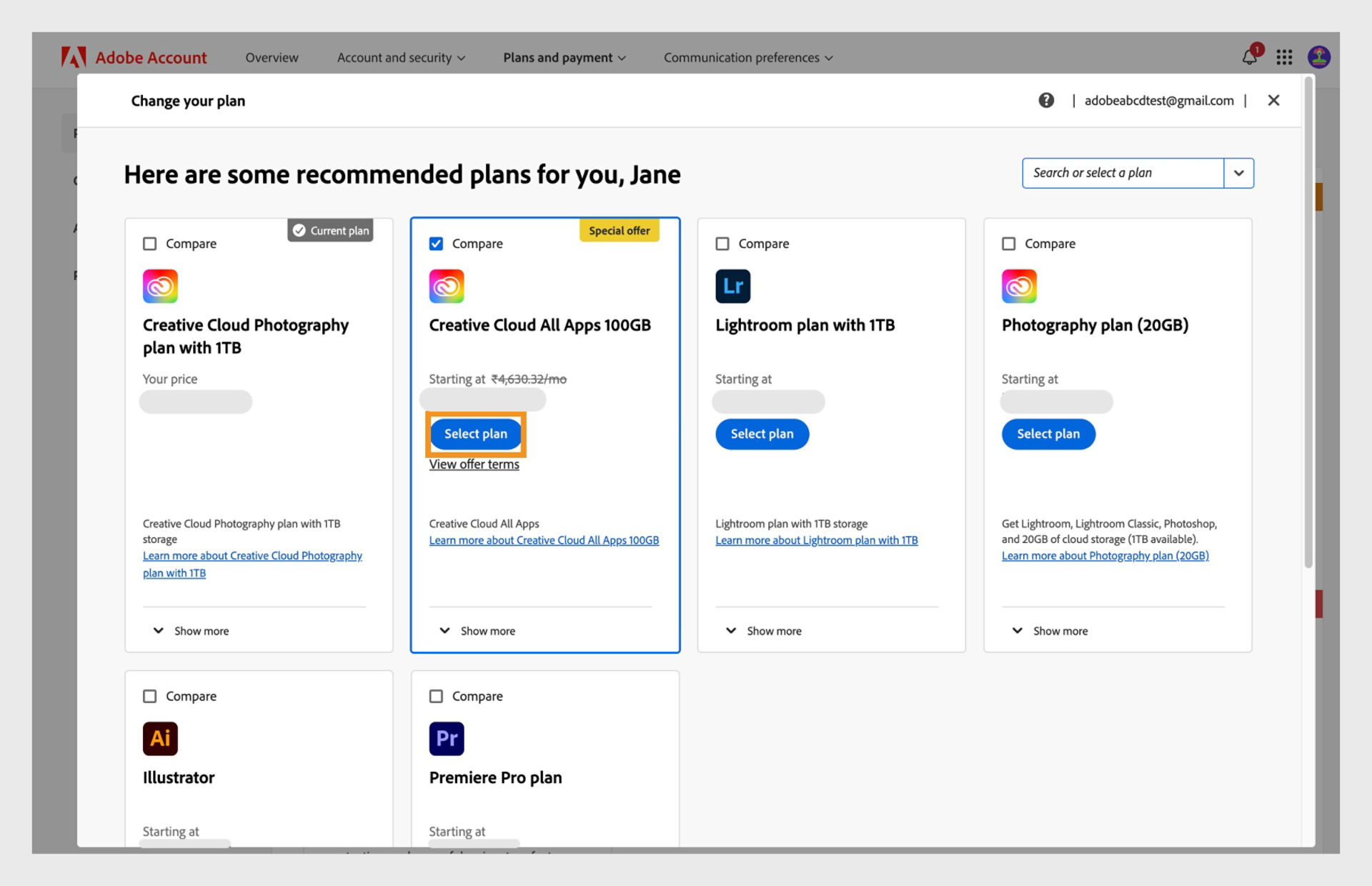
Task: Click the Adobe logo icon
Action: [74, 57]
